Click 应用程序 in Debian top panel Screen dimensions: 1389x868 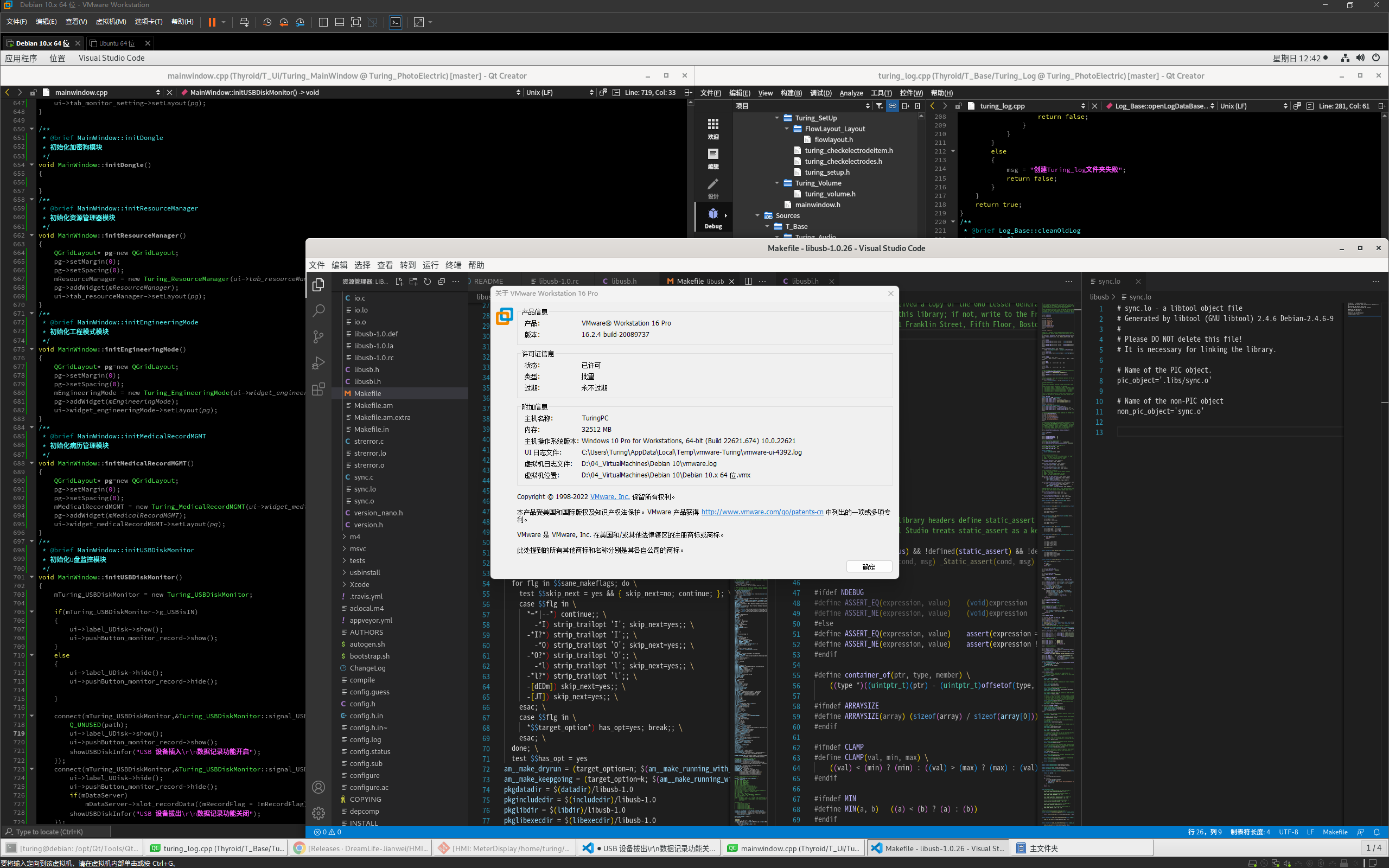(x=21, y=58)
